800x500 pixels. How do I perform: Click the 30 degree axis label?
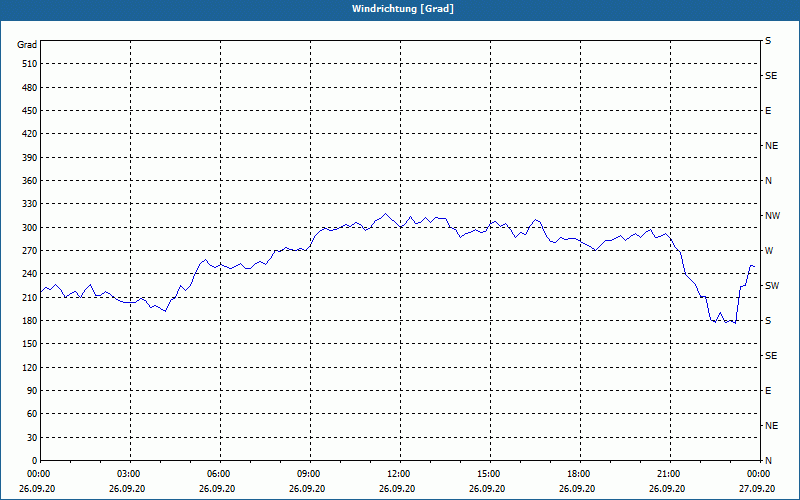click(32, 438)
